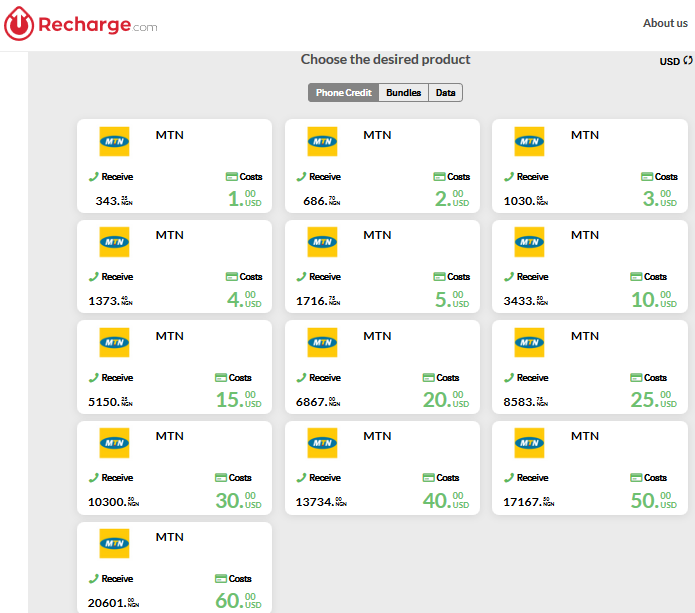Click MTN logo on 10.00 USD card
695x613 pixels.
coord(529,242)
